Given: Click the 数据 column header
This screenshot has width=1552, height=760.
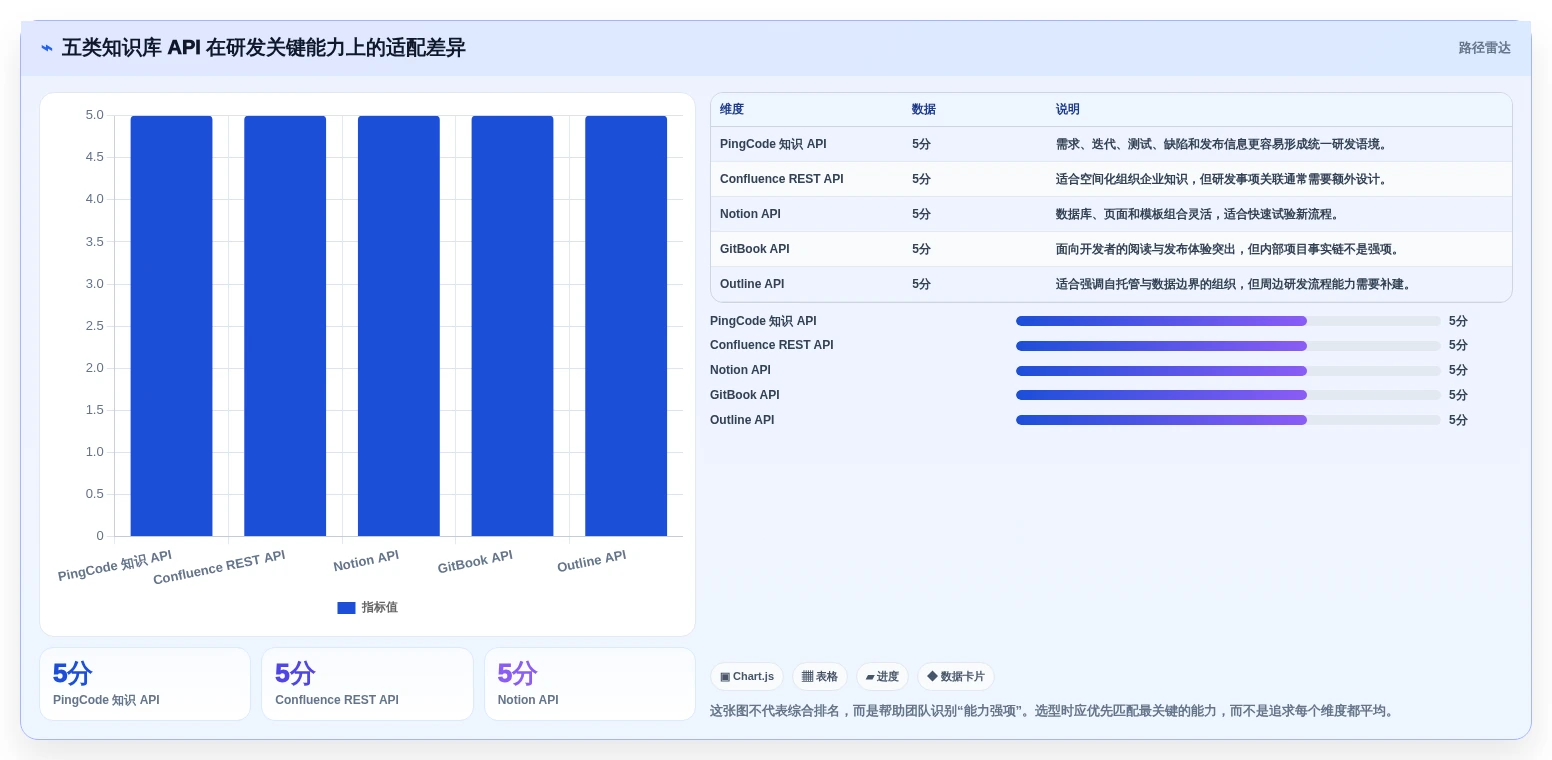Looking at the screenshot, I should 924,109.
